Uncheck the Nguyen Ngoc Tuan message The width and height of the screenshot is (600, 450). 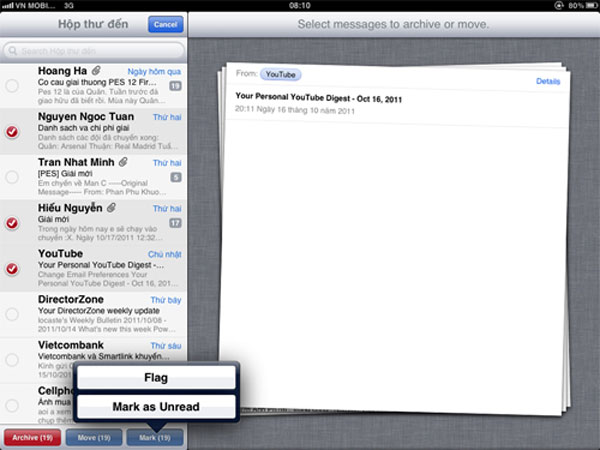click(x=12, y=132)
